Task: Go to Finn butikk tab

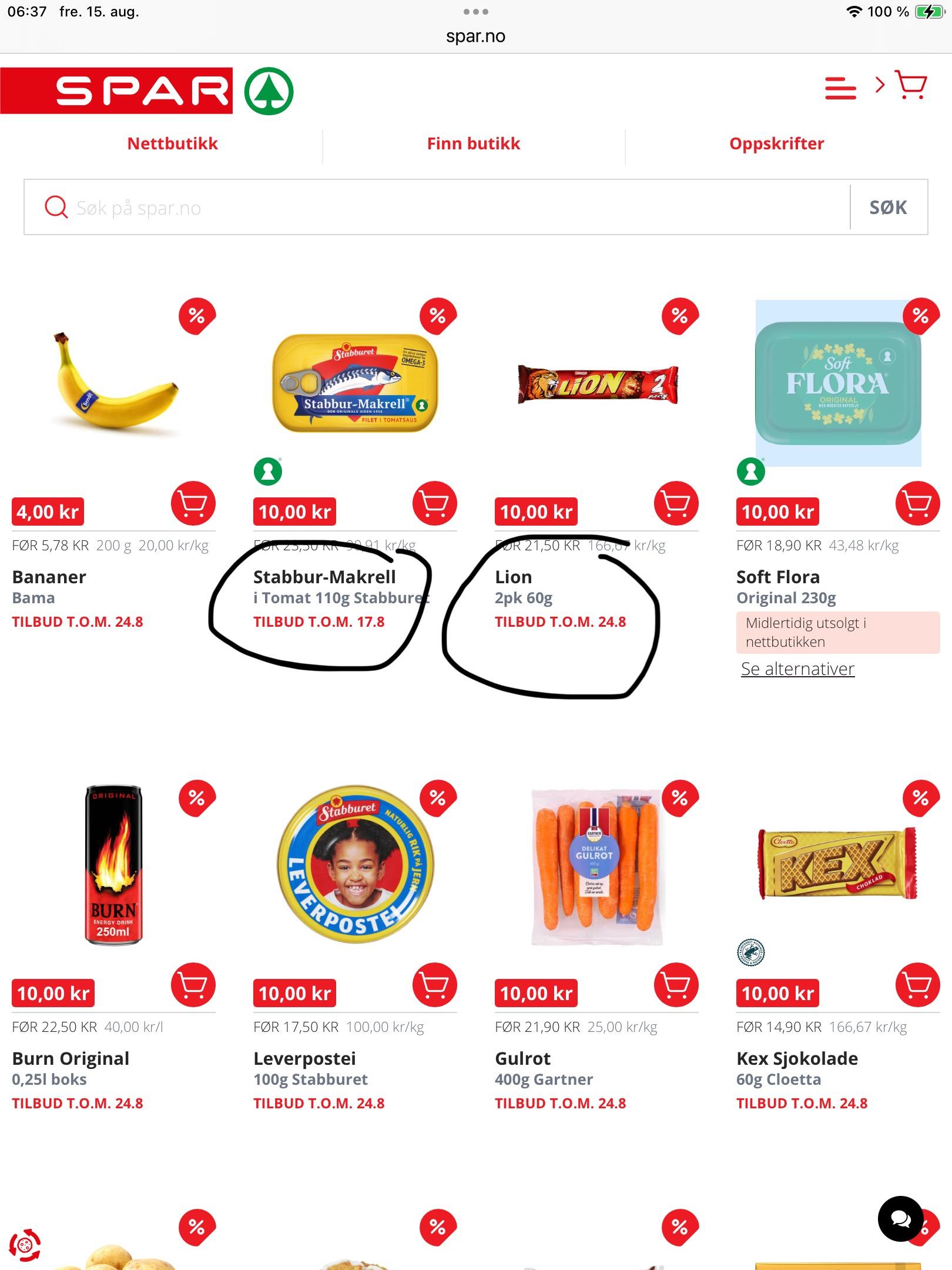Action: 474,143
